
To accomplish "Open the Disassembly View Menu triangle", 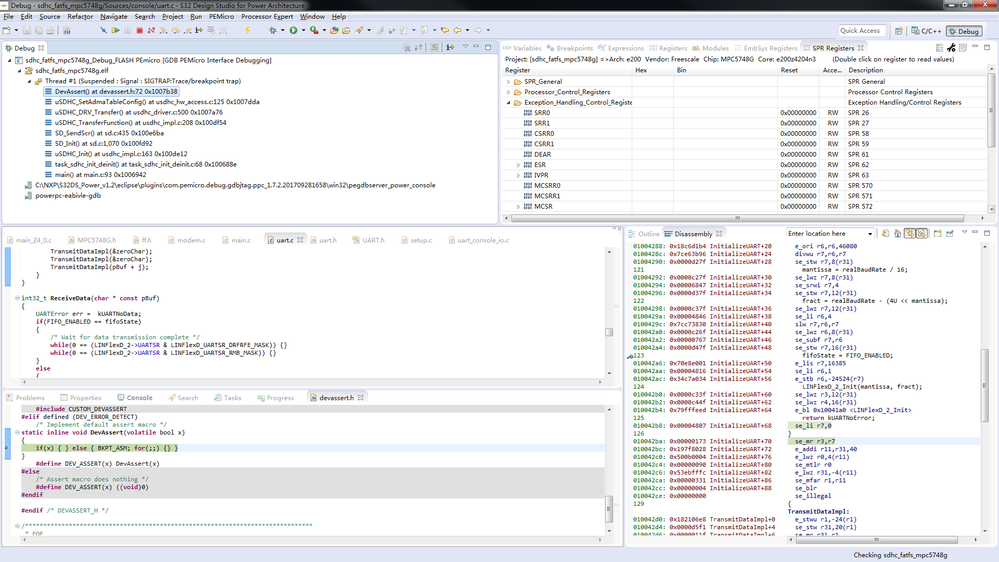I will [964, 232].
